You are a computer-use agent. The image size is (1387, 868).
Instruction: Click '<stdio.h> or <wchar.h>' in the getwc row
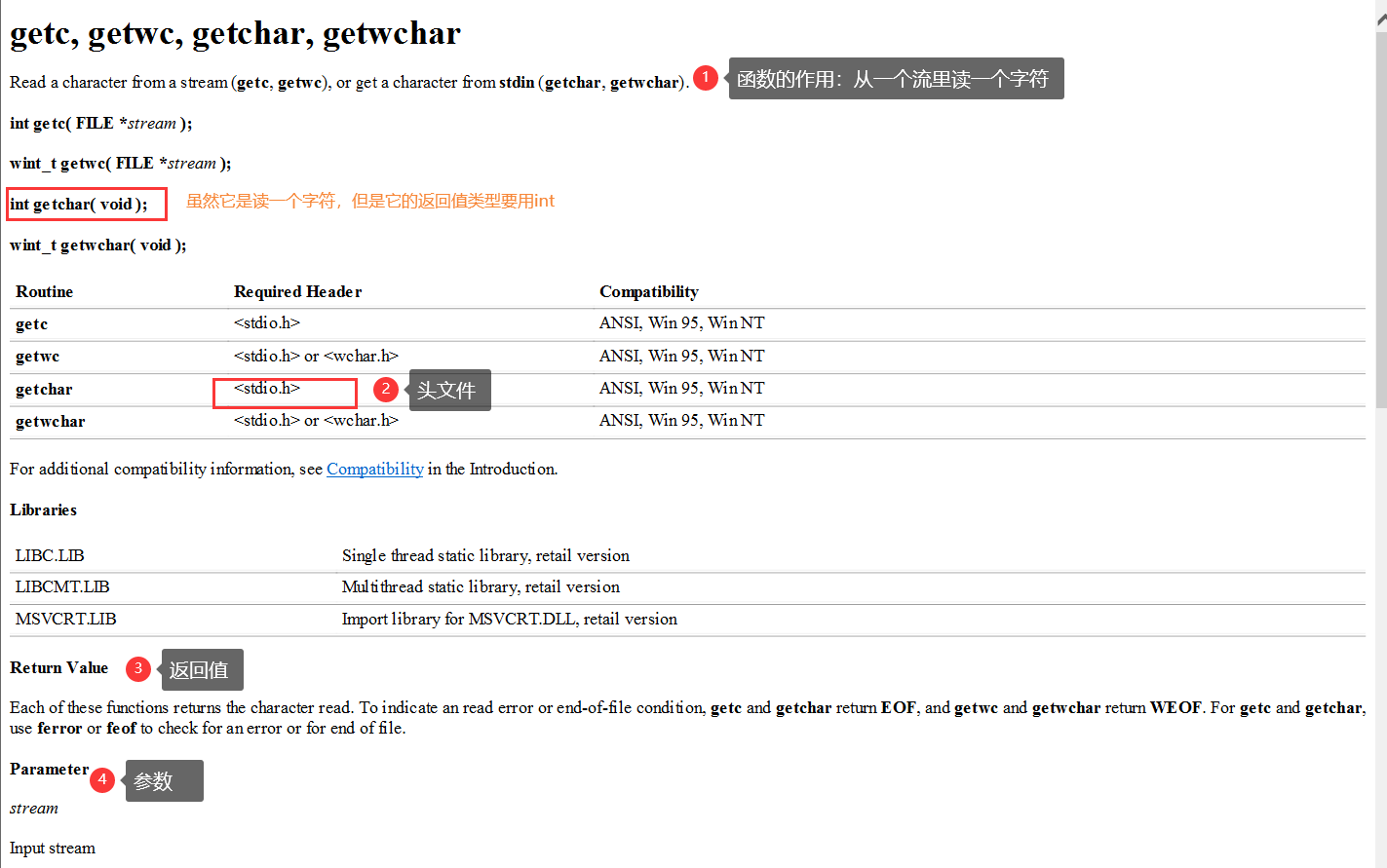(317, 357)
